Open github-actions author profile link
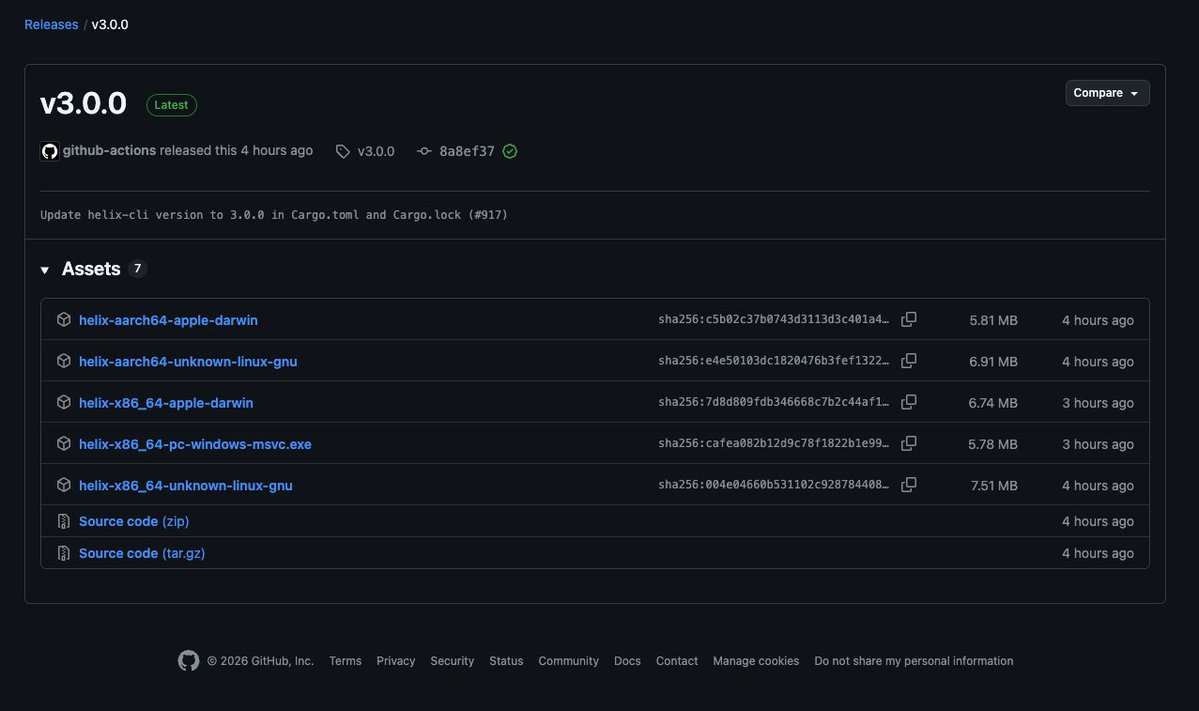Image resolution: width=1199 pixels, height=711 pixels. 109,151
